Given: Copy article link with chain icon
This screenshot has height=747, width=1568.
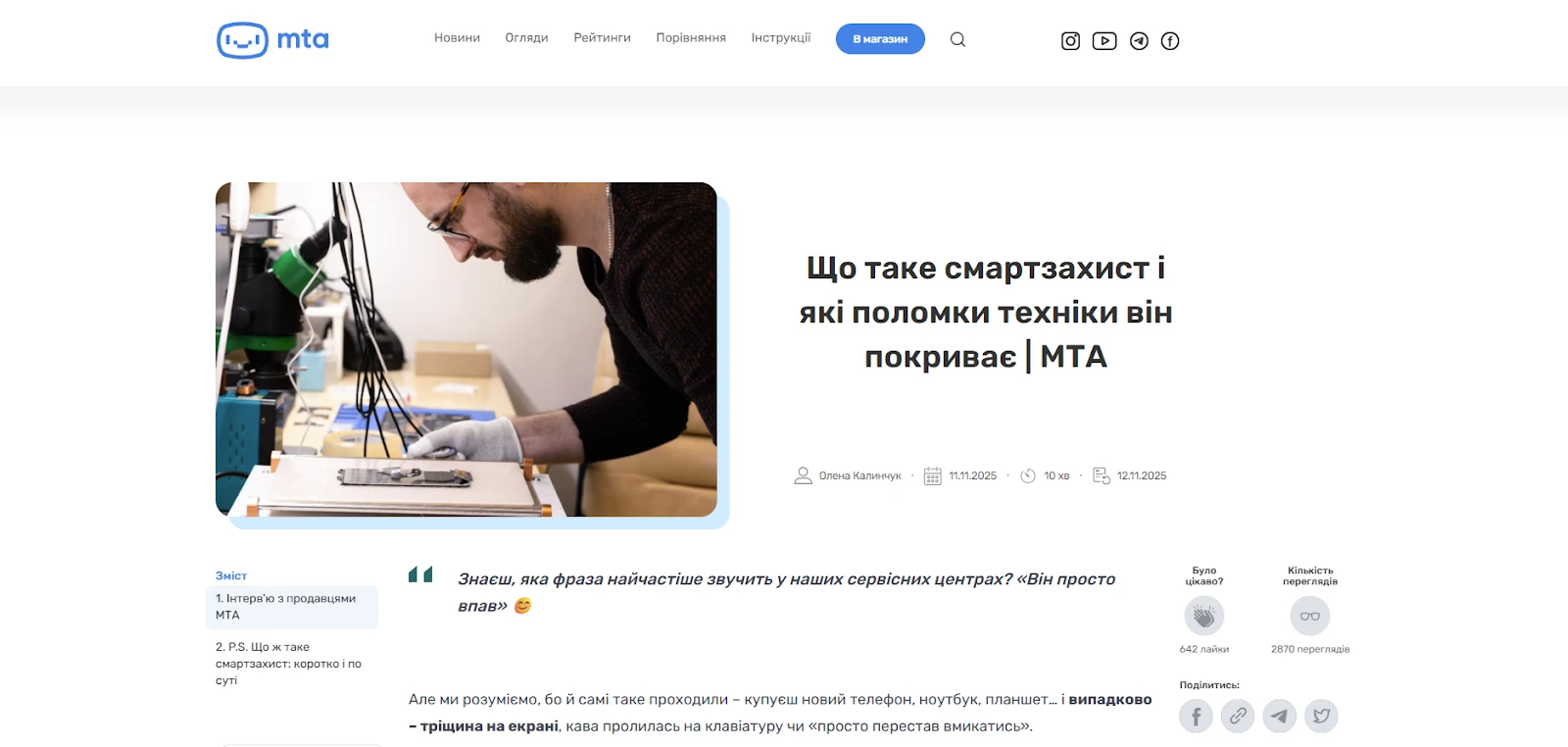Looking at the screenshot, I should (1238, 716).
